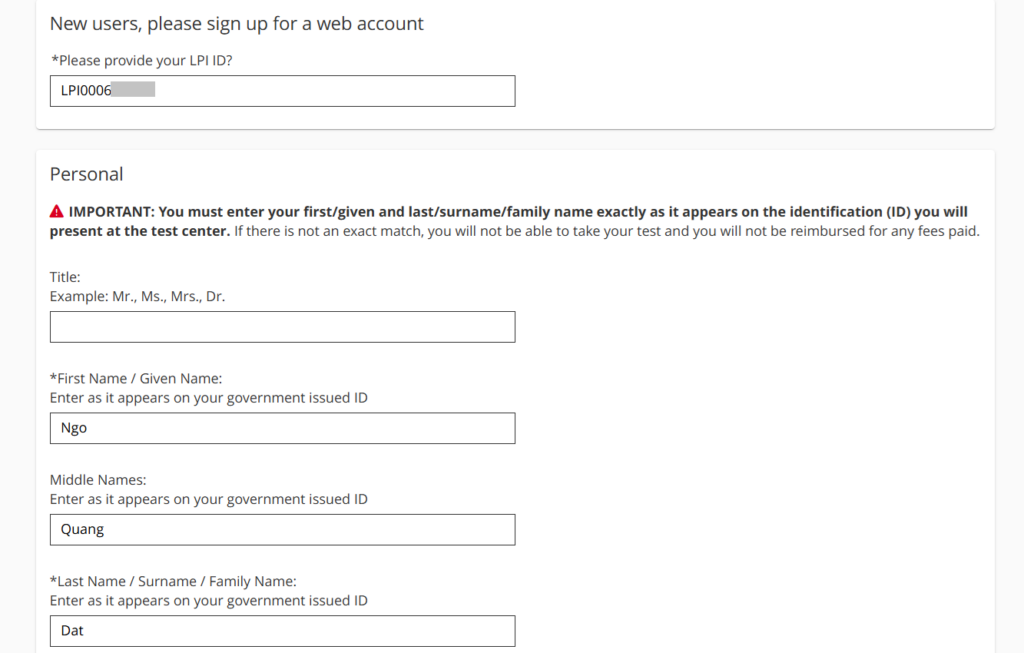Click the 'Title:' field label
Image resolution: width=1024 pixels, height=653 pixels.
pos(65,277)
